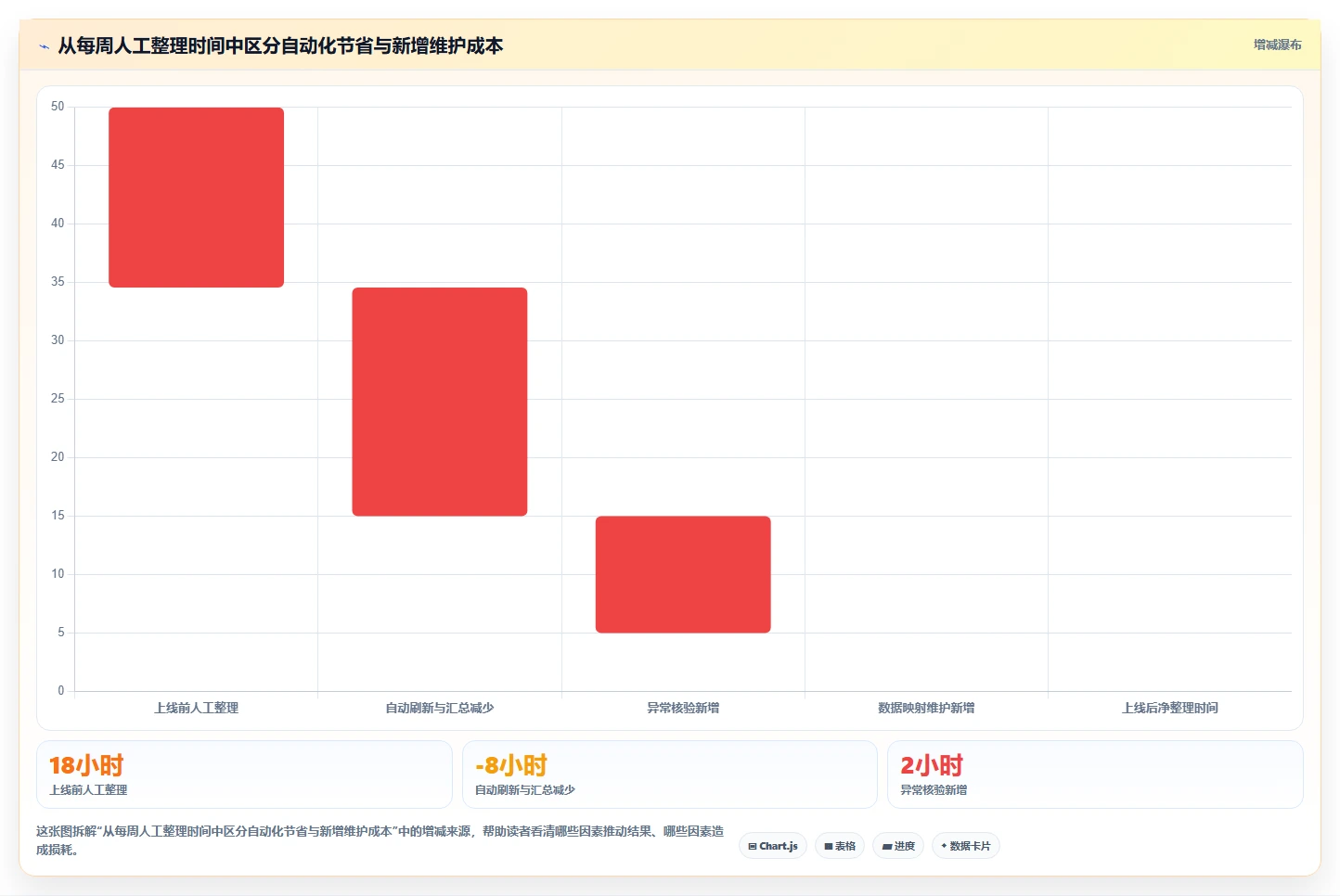
Task: Click the description paragraph starting 这张图拆解
Action: (x=380, y=840)
